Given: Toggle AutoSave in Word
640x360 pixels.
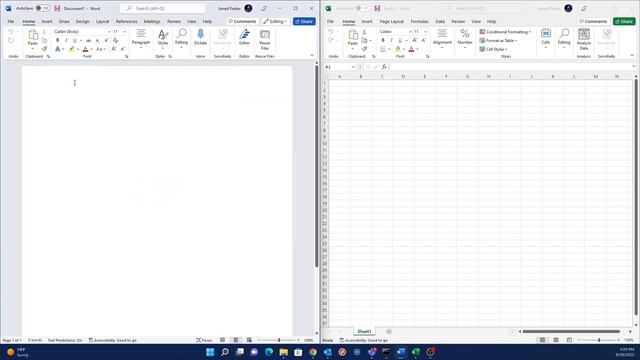Looking at the screenshot, I should 42,8.
